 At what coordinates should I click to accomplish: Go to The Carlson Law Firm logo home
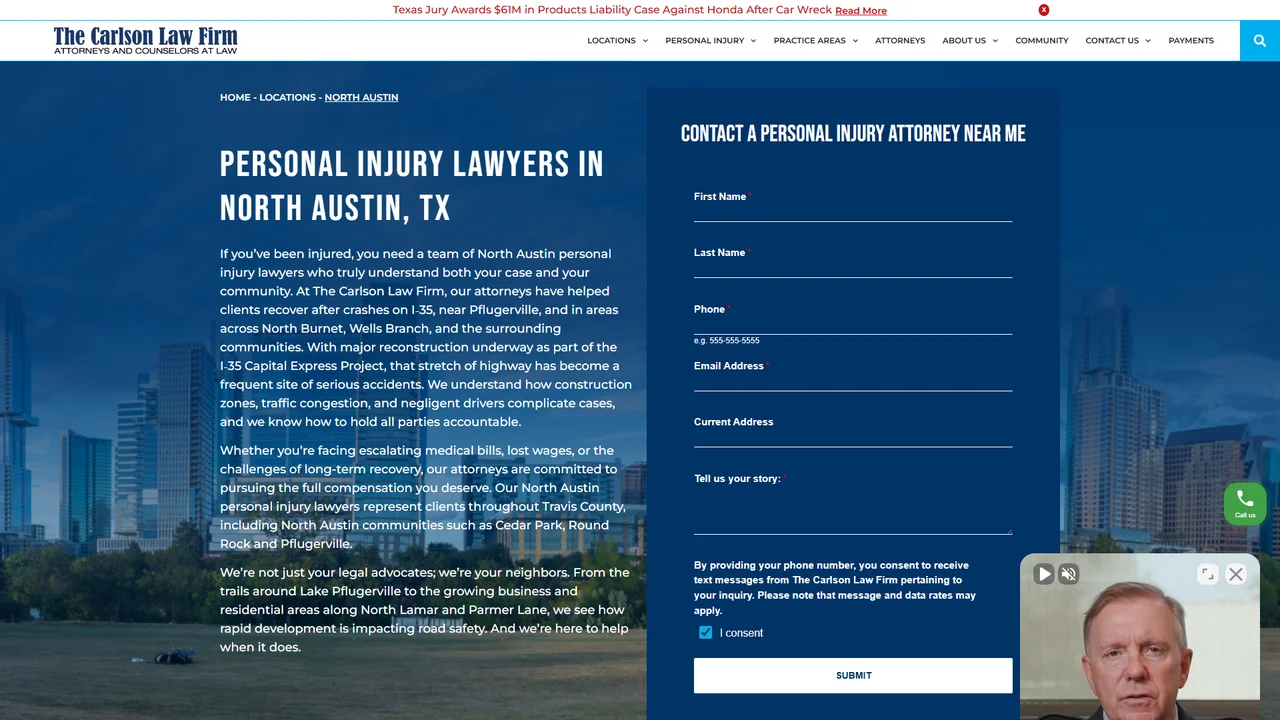tap(146, 41)
